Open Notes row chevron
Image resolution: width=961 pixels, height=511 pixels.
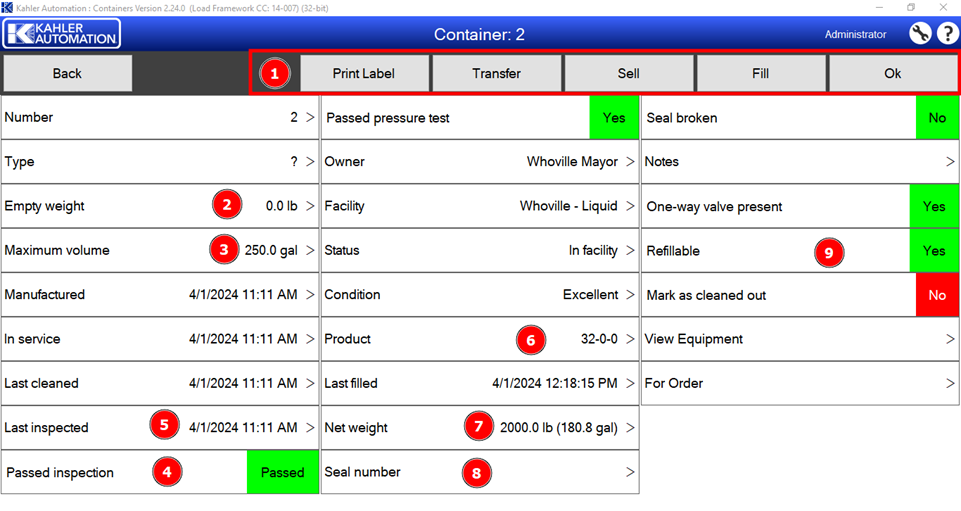click(x=950, y=161)
